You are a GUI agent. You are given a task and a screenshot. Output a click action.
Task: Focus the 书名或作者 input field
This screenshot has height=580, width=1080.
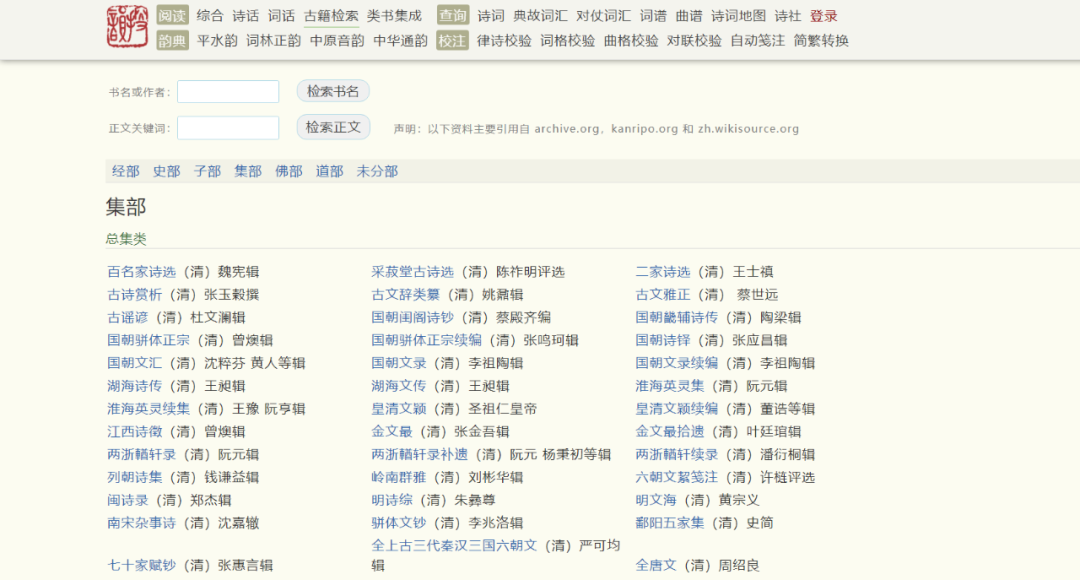click(x=228, y=92)
